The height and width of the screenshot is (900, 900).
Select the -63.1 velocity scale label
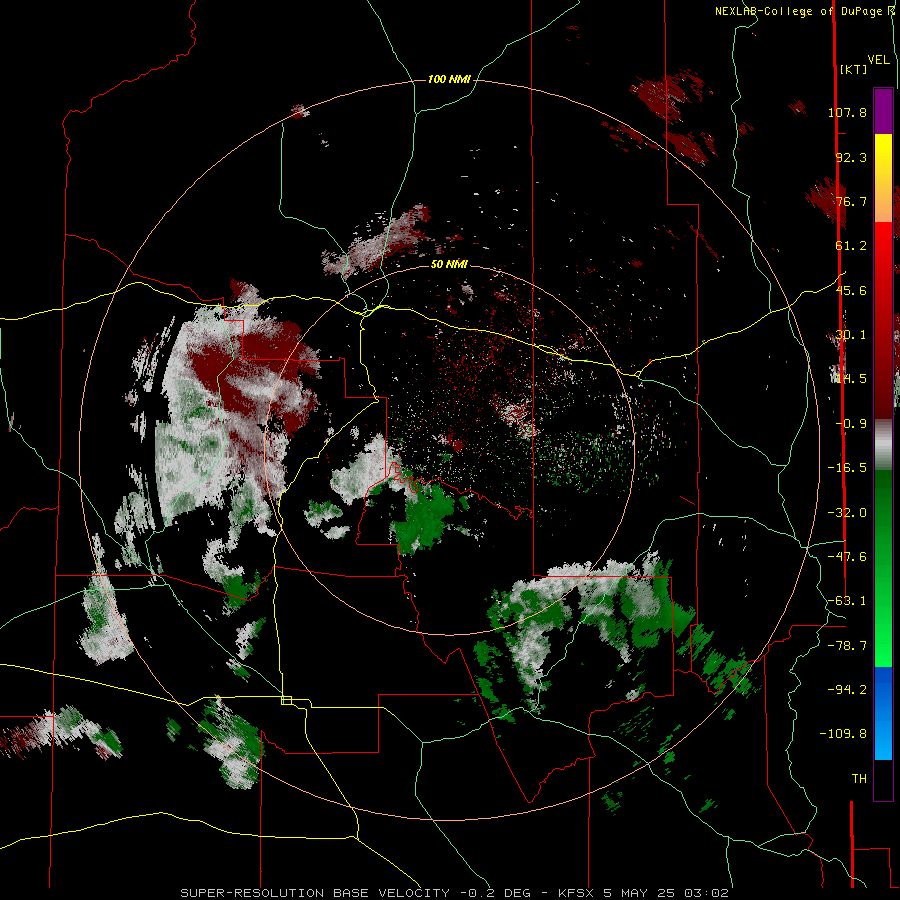(847, 601)
